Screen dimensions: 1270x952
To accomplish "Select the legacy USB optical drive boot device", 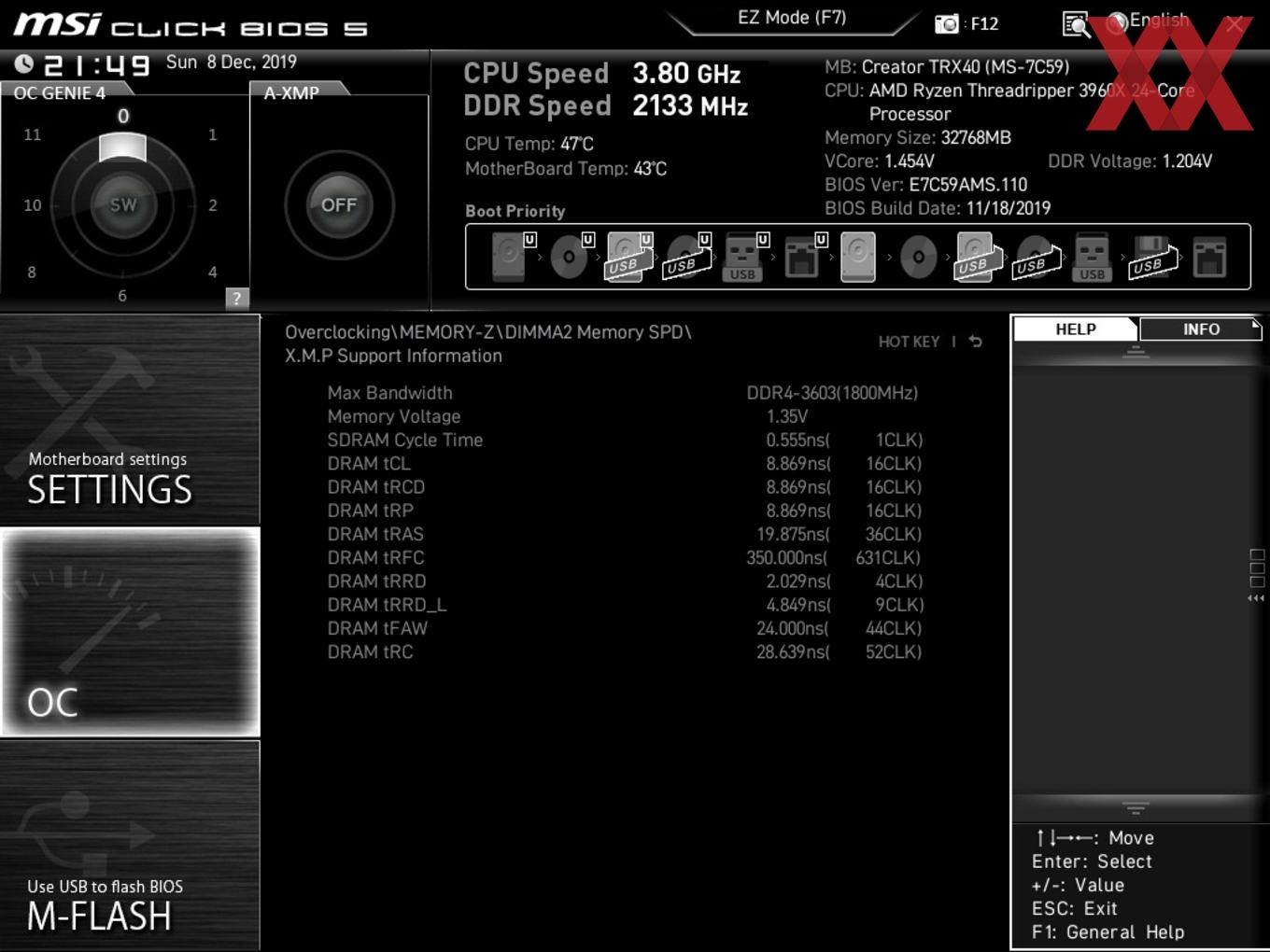I will tap(1036, 257).
